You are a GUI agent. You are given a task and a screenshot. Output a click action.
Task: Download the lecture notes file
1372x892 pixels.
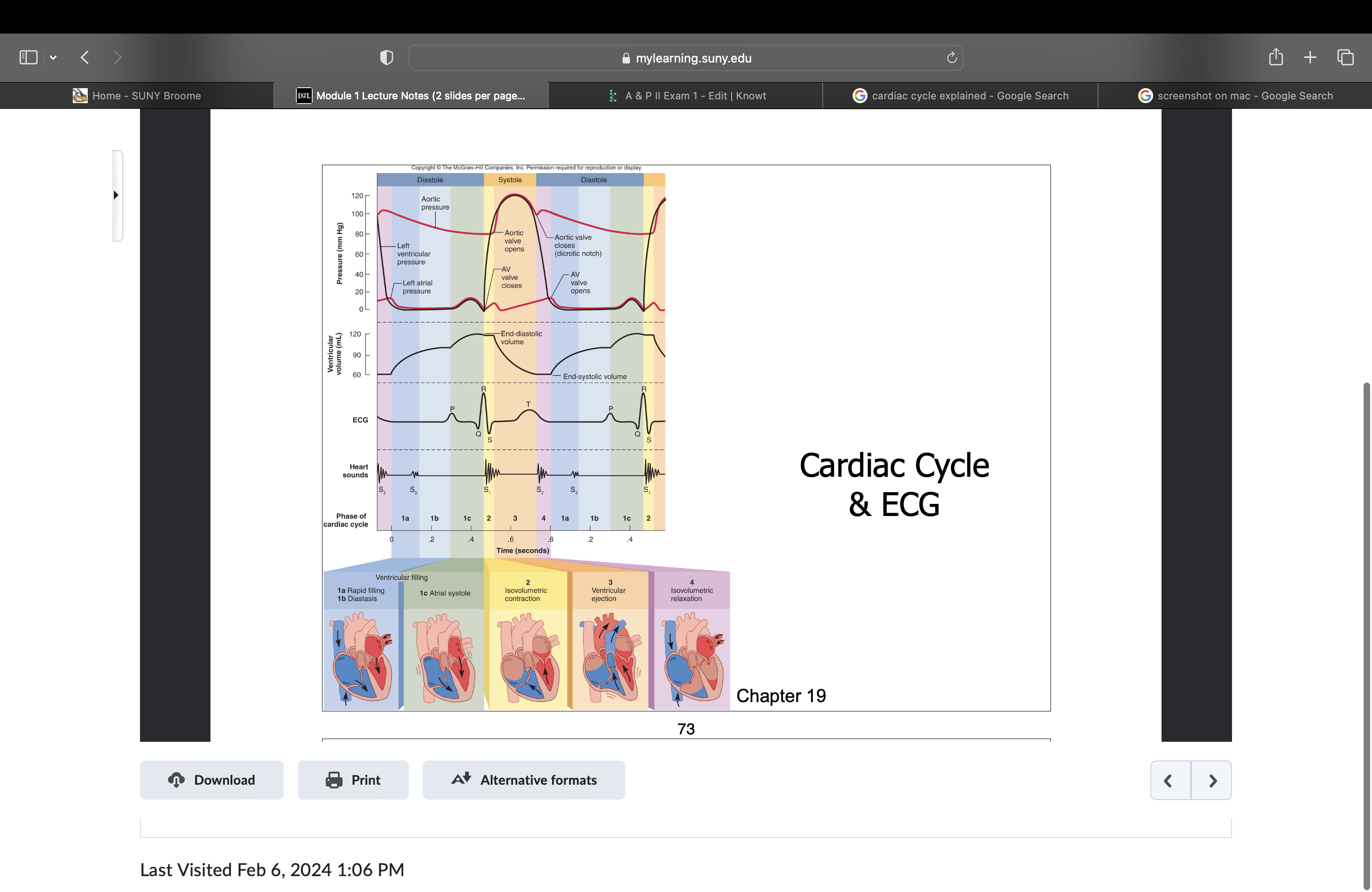211,780
